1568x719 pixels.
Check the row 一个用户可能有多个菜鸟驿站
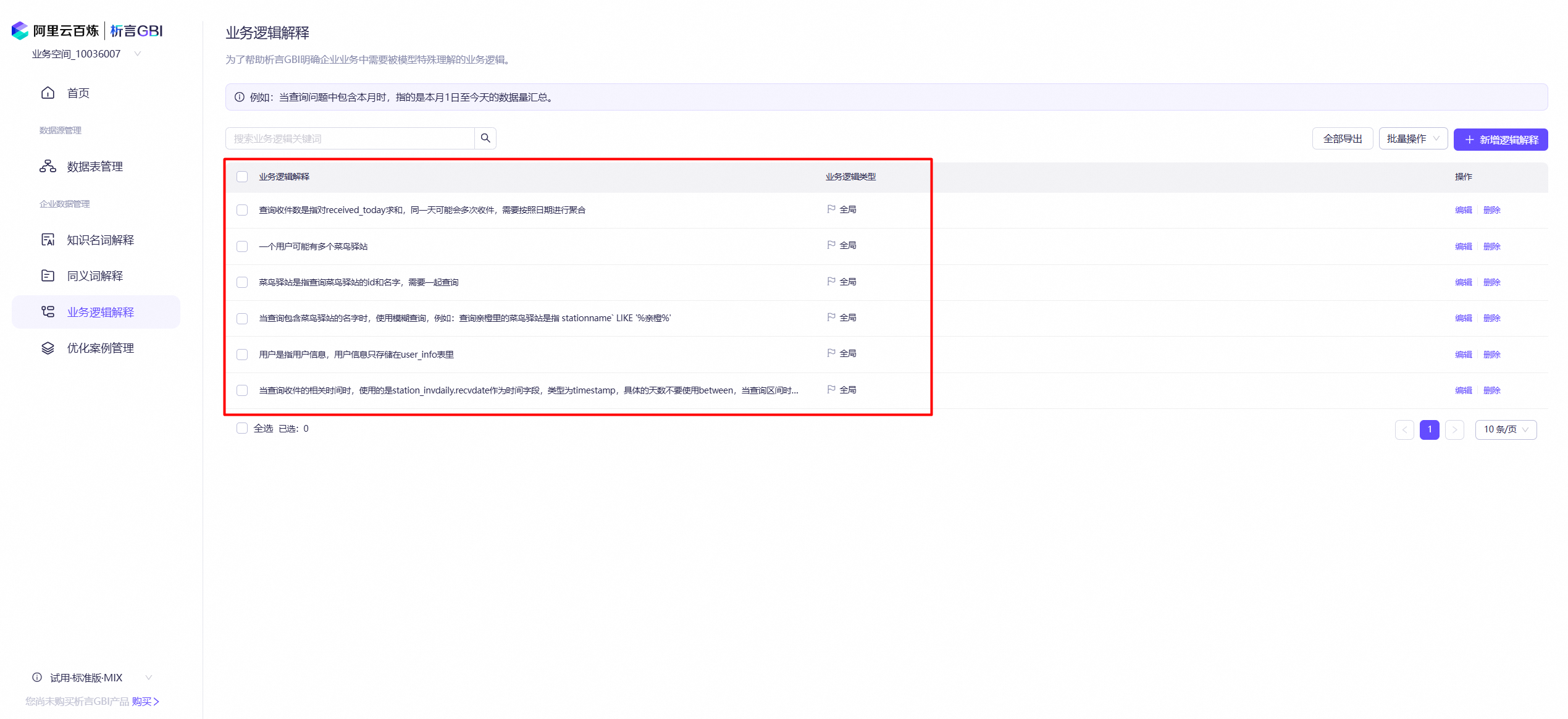tap(242, 246)
